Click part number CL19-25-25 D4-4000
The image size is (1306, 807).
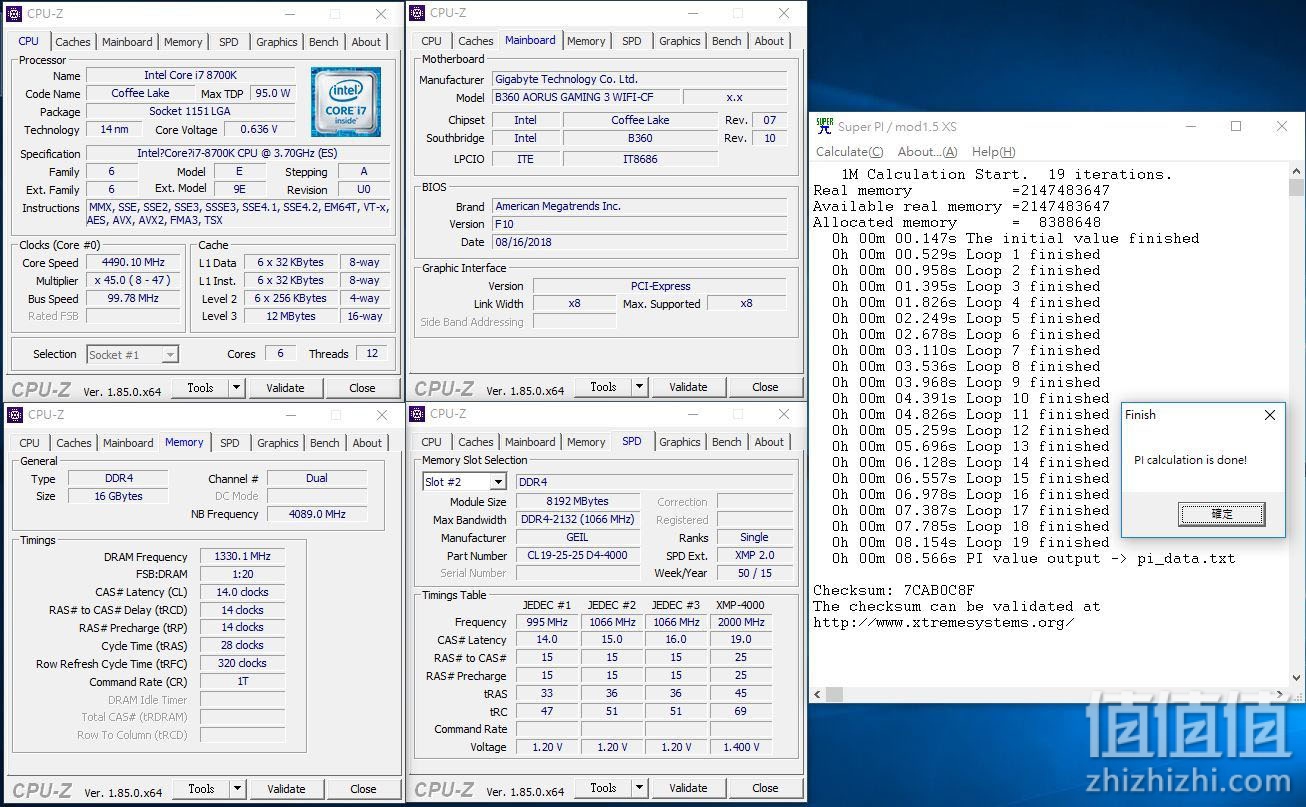point(578,556)
